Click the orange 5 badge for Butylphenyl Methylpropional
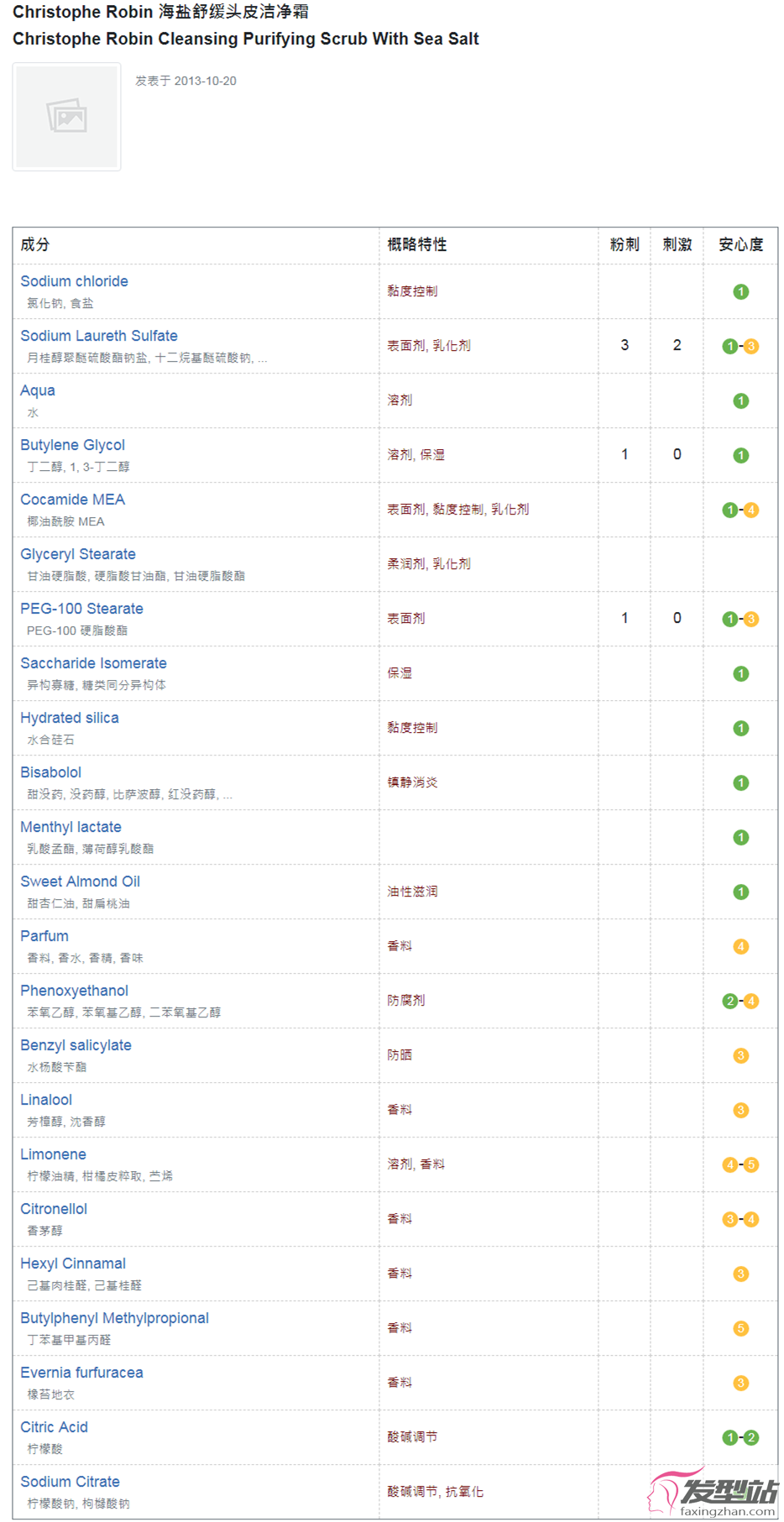This screenshot has width=784, height=1522. tap(740, 1328)
